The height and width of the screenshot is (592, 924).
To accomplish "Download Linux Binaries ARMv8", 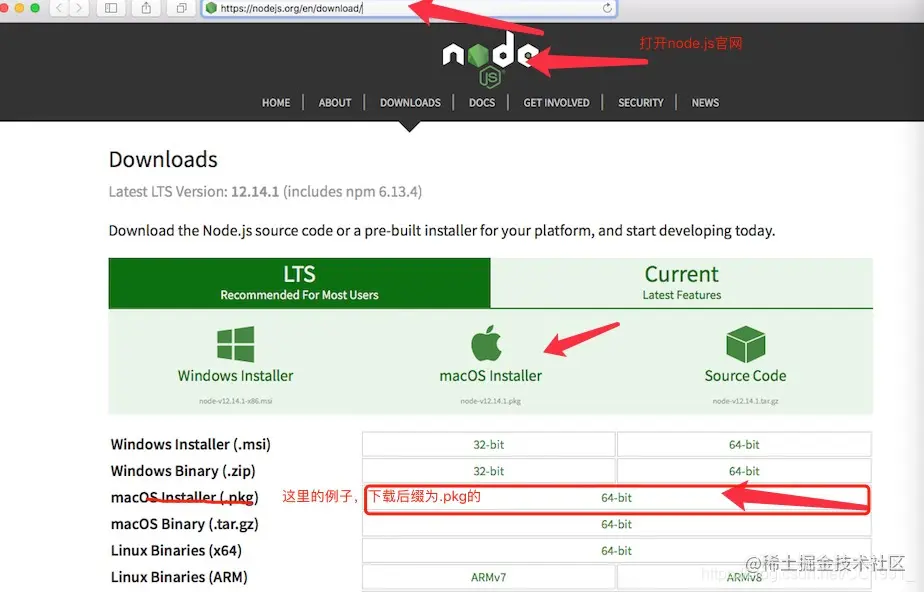I will coord(744,577).
